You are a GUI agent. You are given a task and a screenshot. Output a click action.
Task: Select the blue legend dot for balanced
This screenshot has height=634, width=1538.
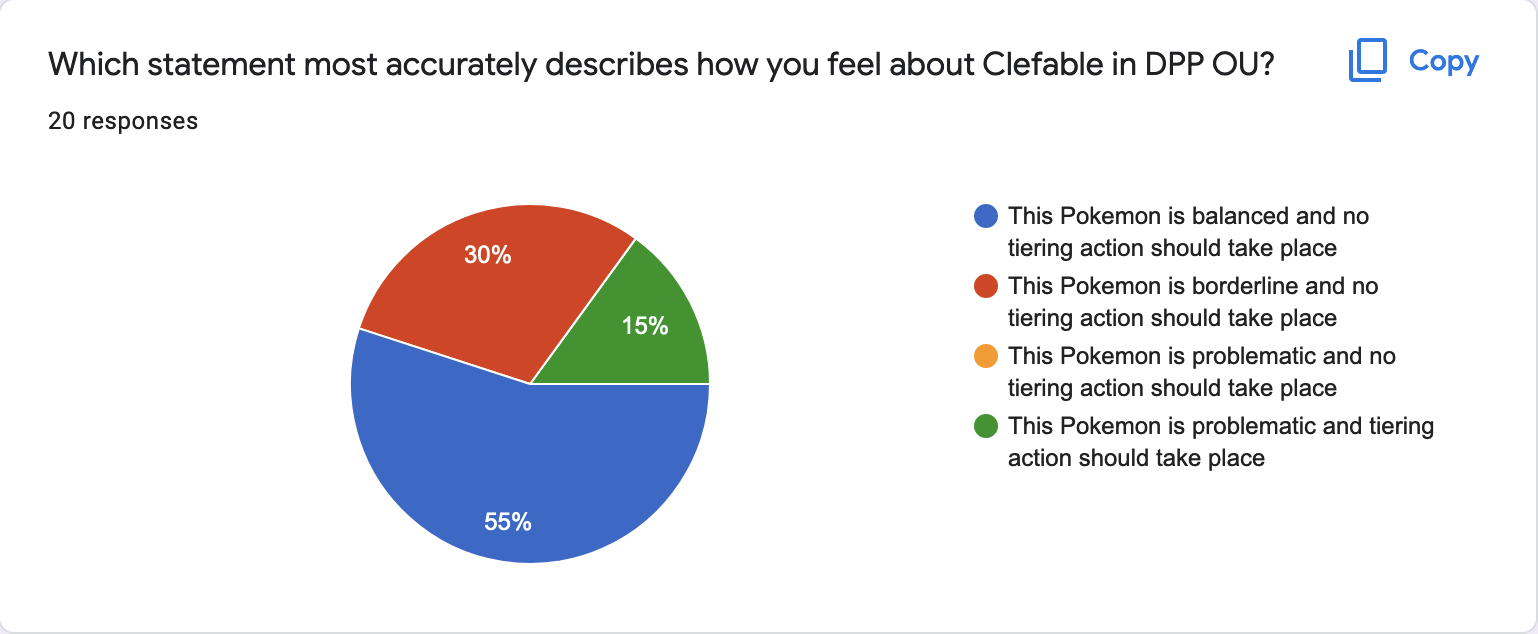pyautogui.click(x=986, y=216)
